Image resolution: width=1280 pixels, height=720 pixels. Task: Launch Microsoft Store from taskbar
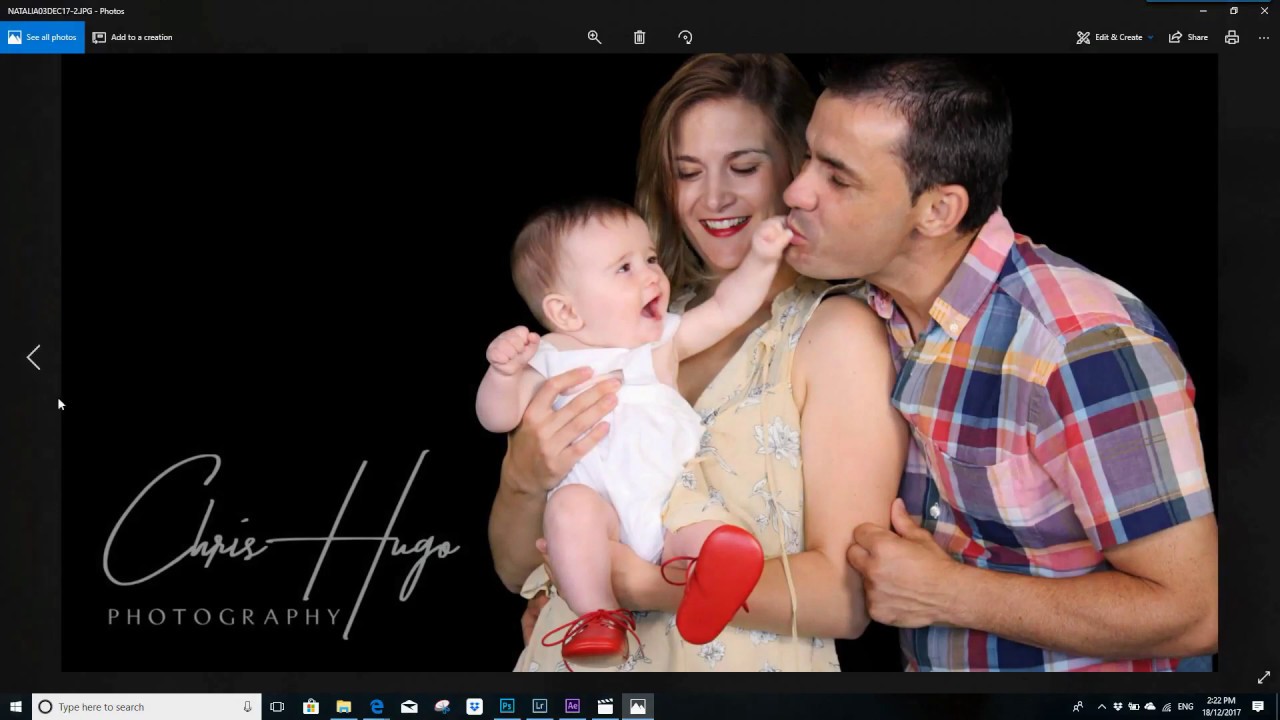[310, 707]
